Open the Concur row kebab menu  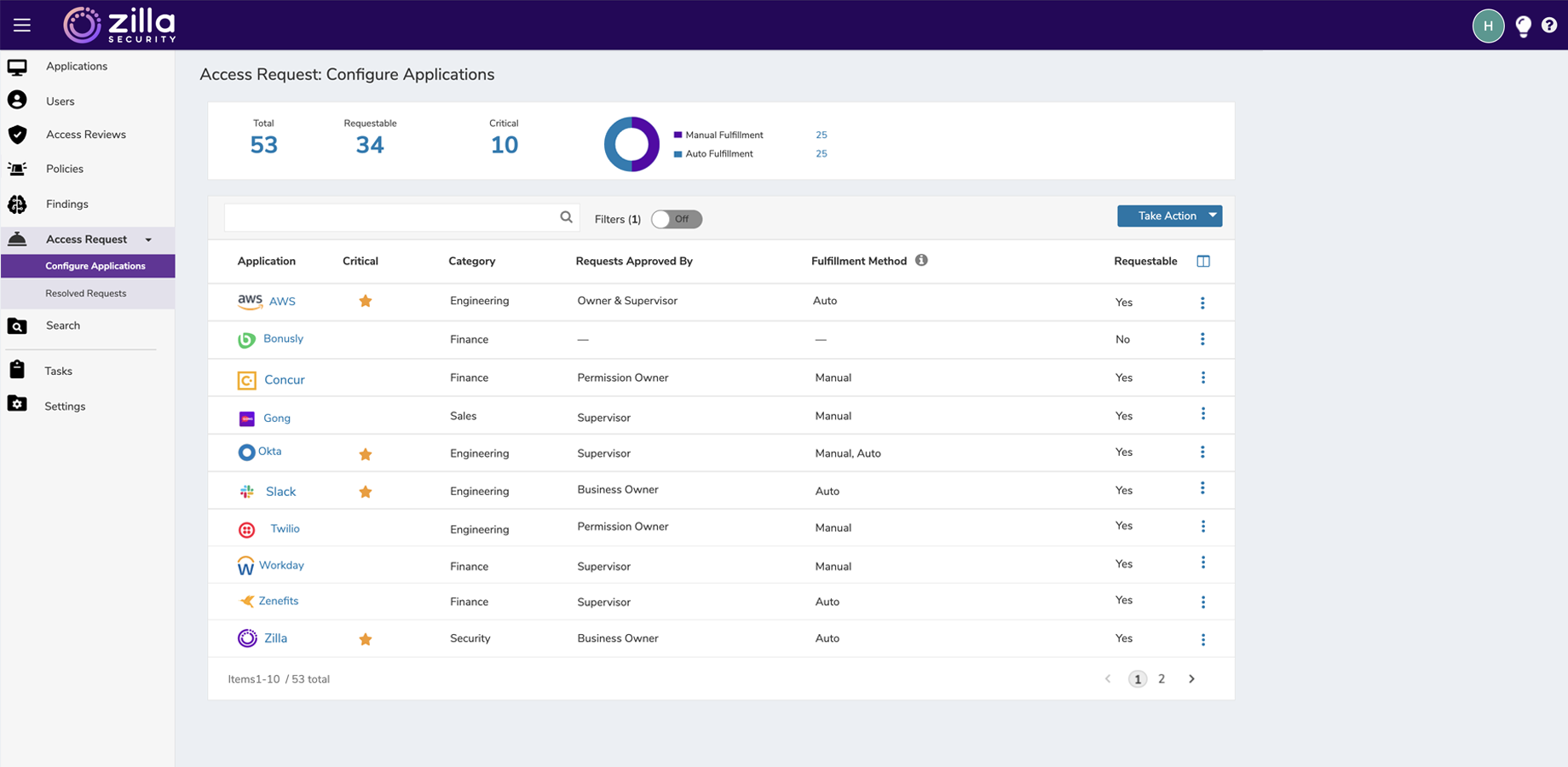pos(1203,378)
